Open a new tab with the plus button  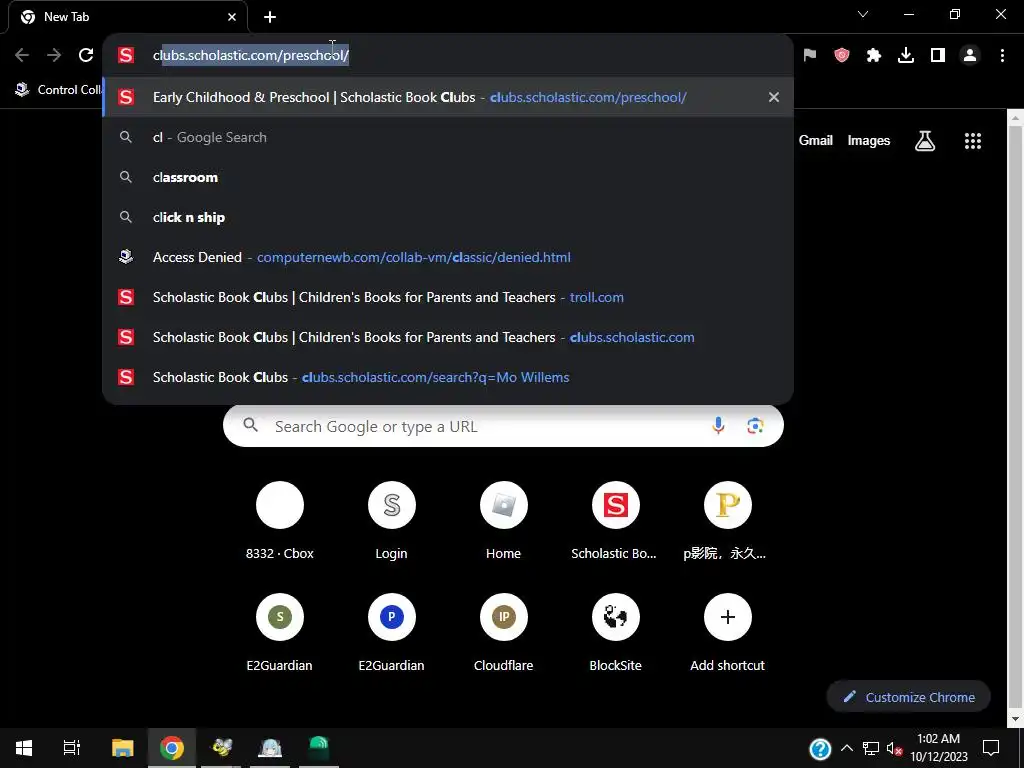(270, 17)
